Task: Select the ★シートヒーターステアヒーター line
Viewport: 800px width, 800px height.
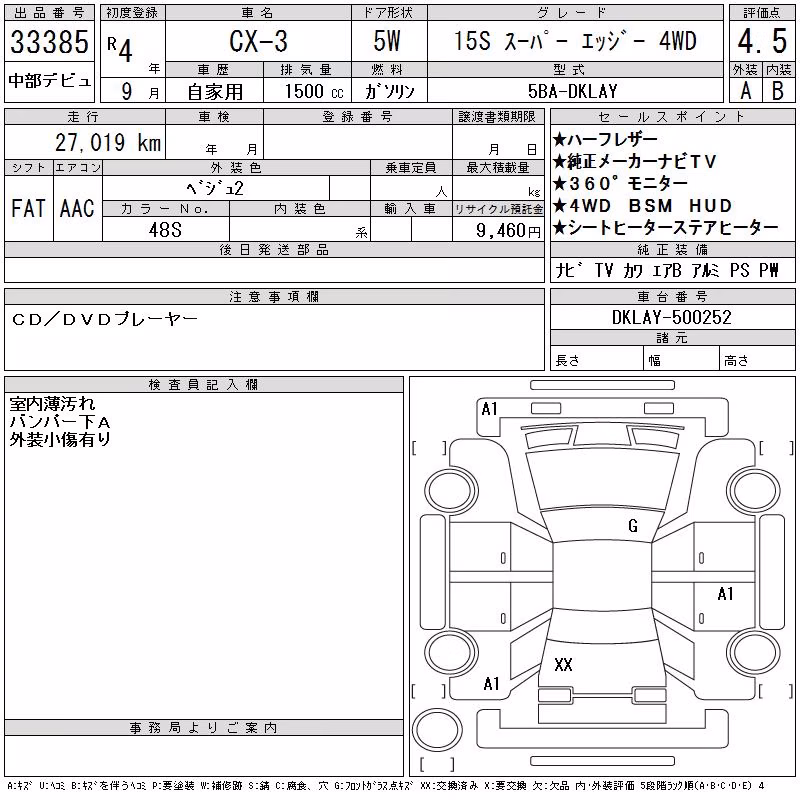Action: (665, 227)
